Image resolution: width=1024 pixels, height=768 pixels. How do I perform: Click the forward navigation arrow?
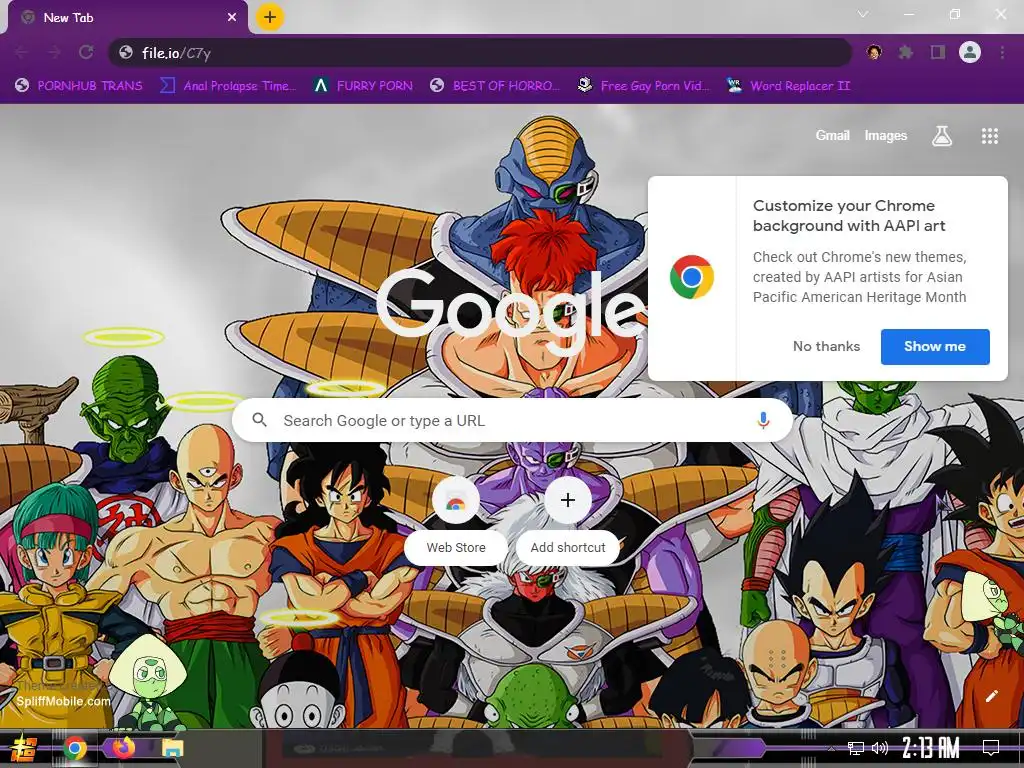[x=54, y=52]
